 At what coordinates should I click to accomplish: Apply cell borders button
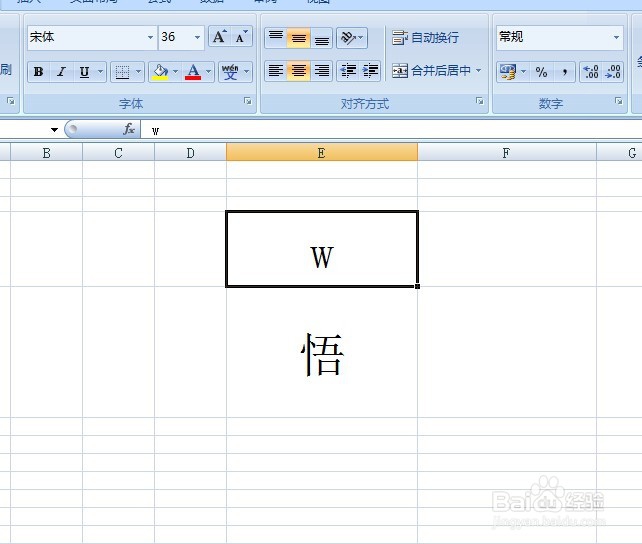(x=122, y=72)
